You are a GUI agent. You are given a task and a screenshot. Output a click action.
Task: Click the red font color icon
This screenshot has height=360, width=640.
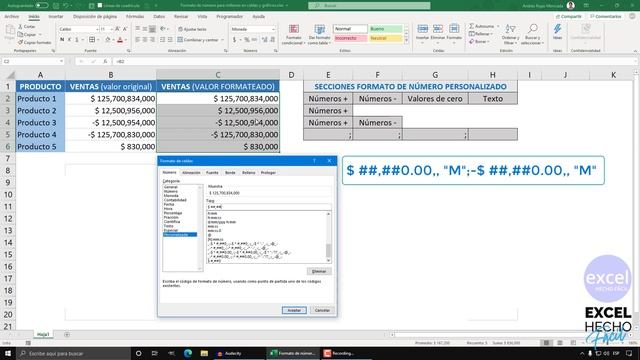[120, 40]
